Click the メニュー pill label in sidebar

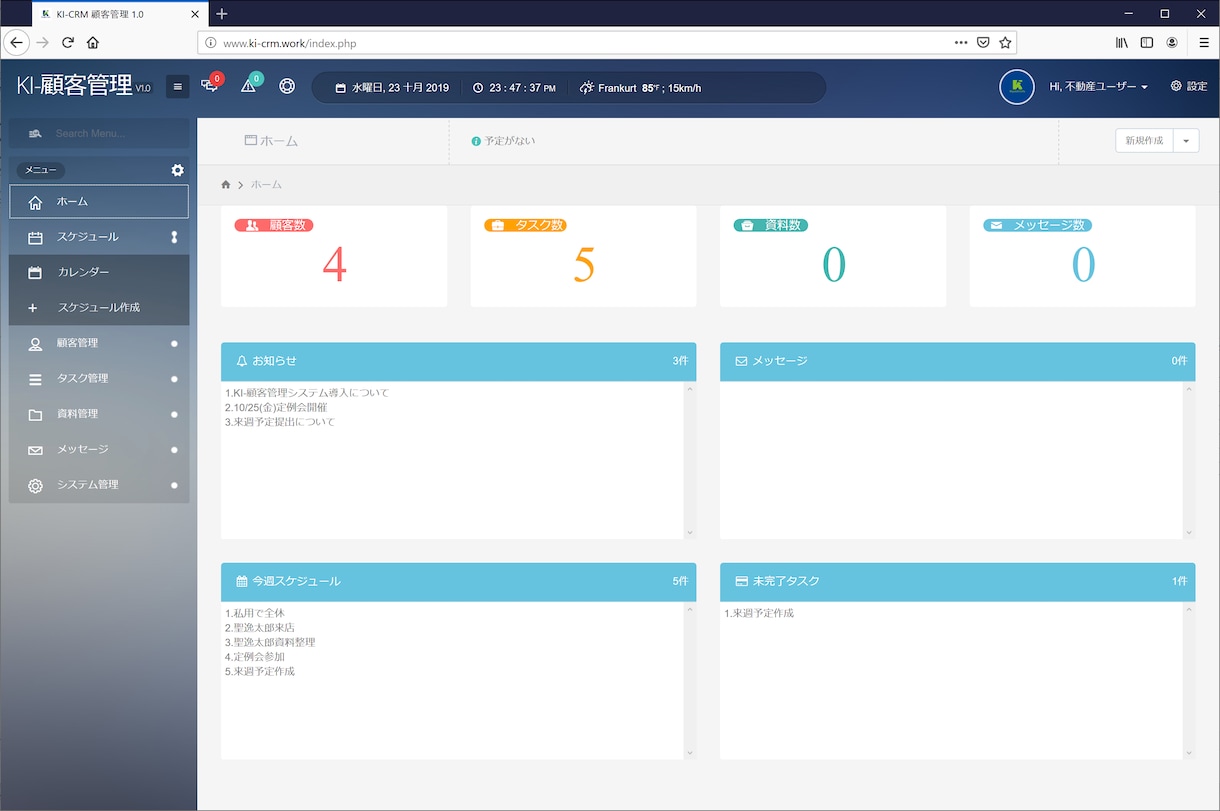pos(41,170)
